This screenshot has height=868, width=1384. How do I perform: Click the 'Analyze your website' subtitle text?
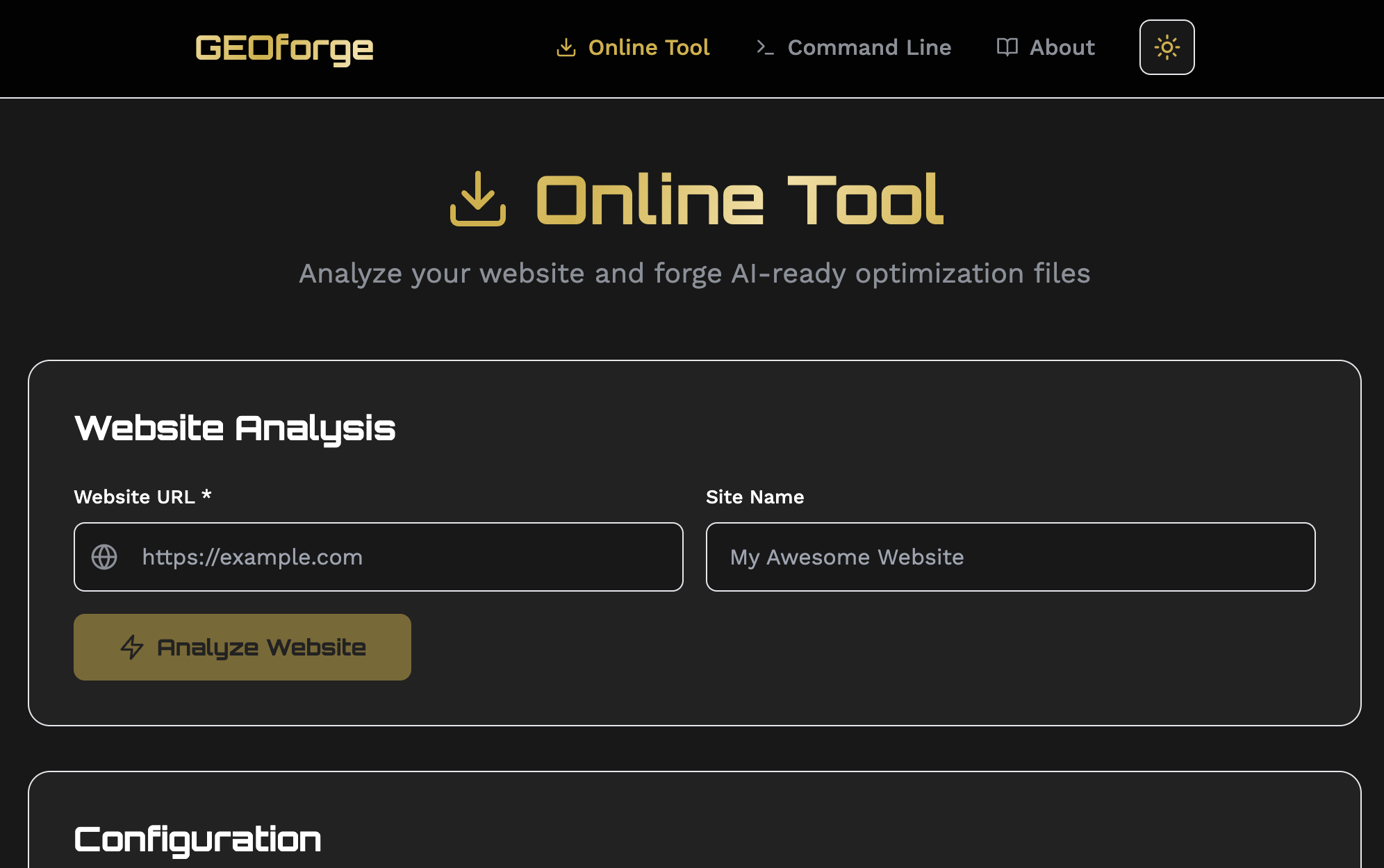click(x=695, y=274)
